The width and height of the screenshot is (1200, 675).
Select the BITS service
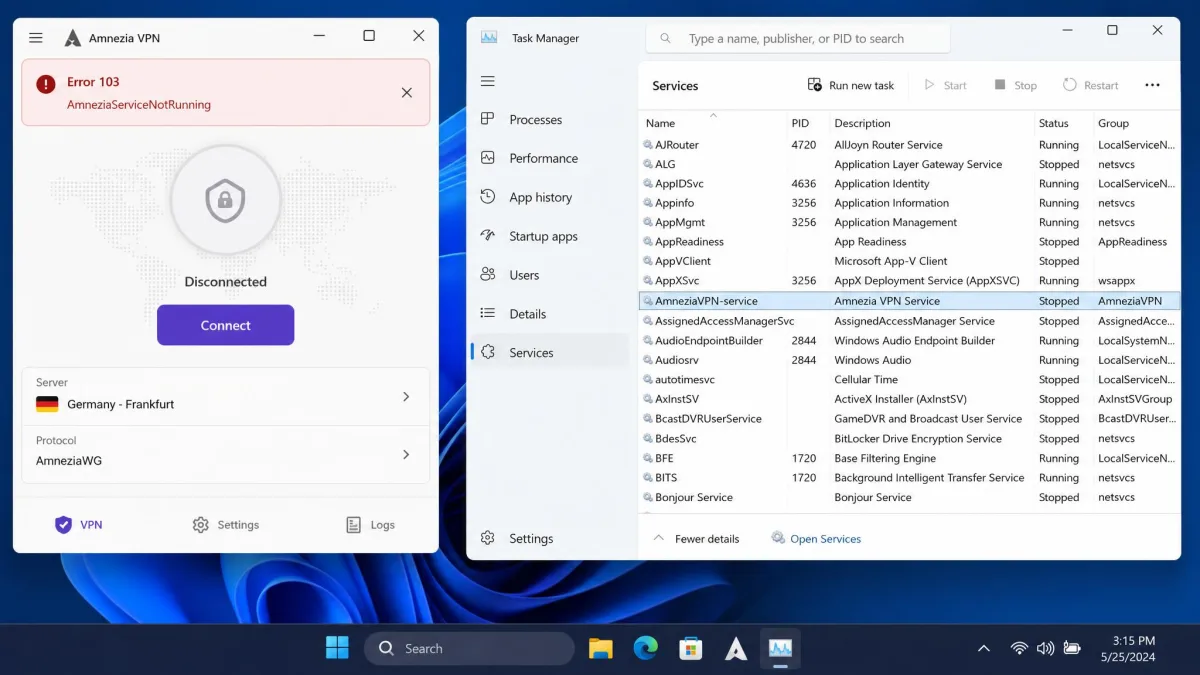click(x=909, y=478)
